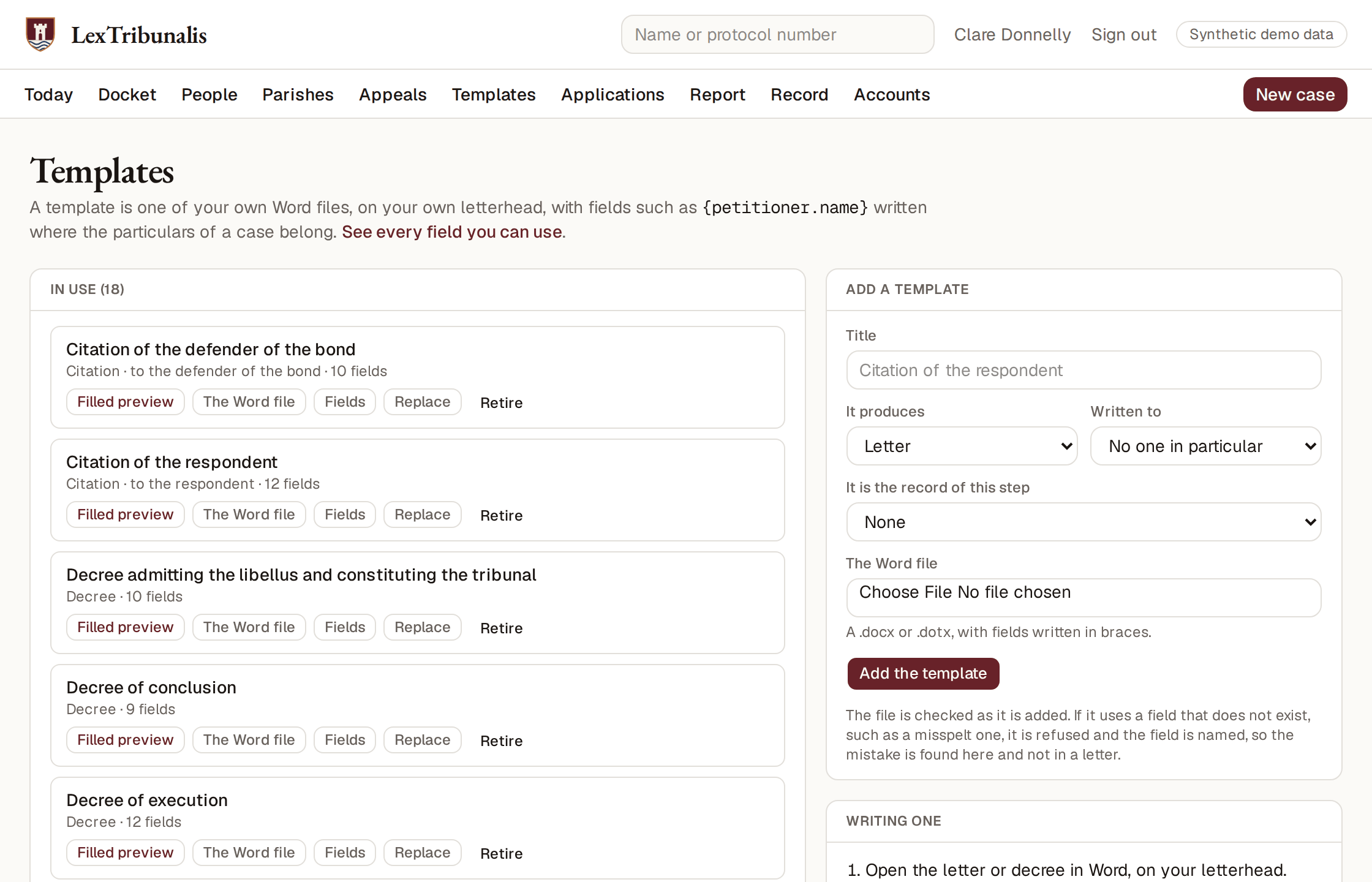Click the IN USE (18) heading
The width and height of the screenshot is (1372, 882).
point(87,289)
